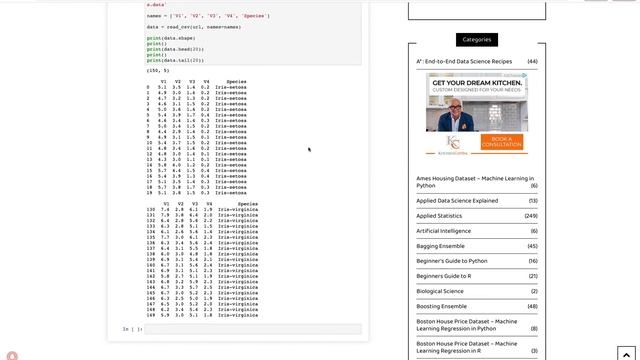Click the (249) count beside Applied Statistics
The height and width of the screenshot is (360, 640).
click(x=531, y=216)
